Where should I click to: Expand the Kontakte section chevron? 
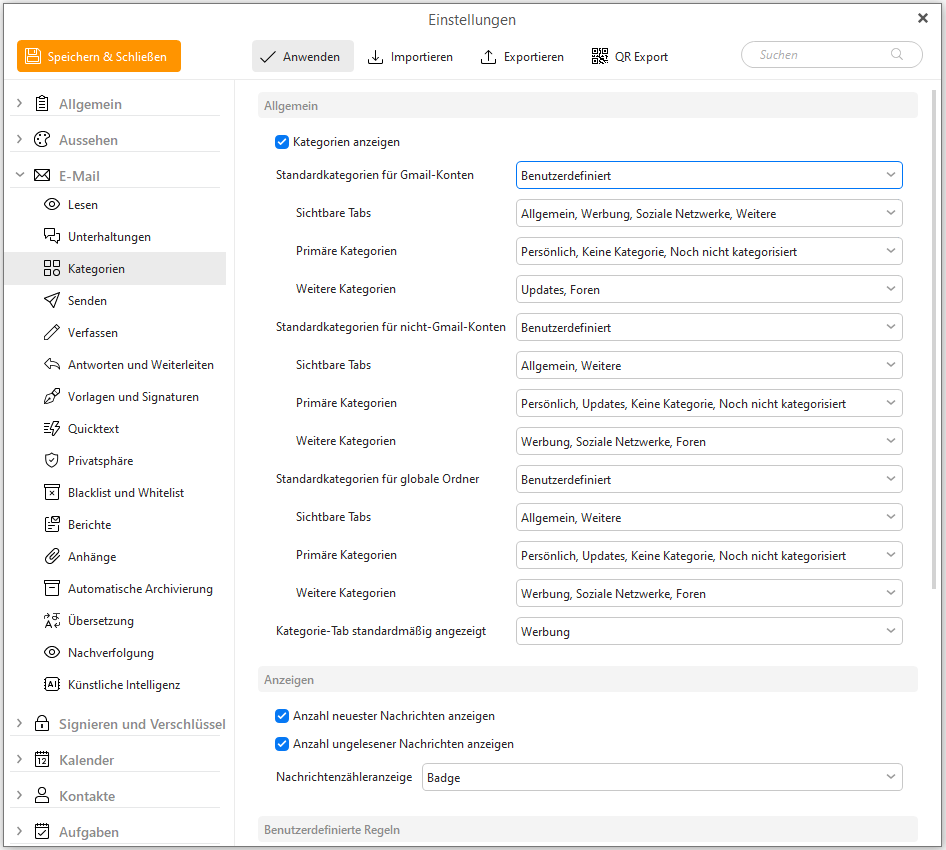point(20,795)
